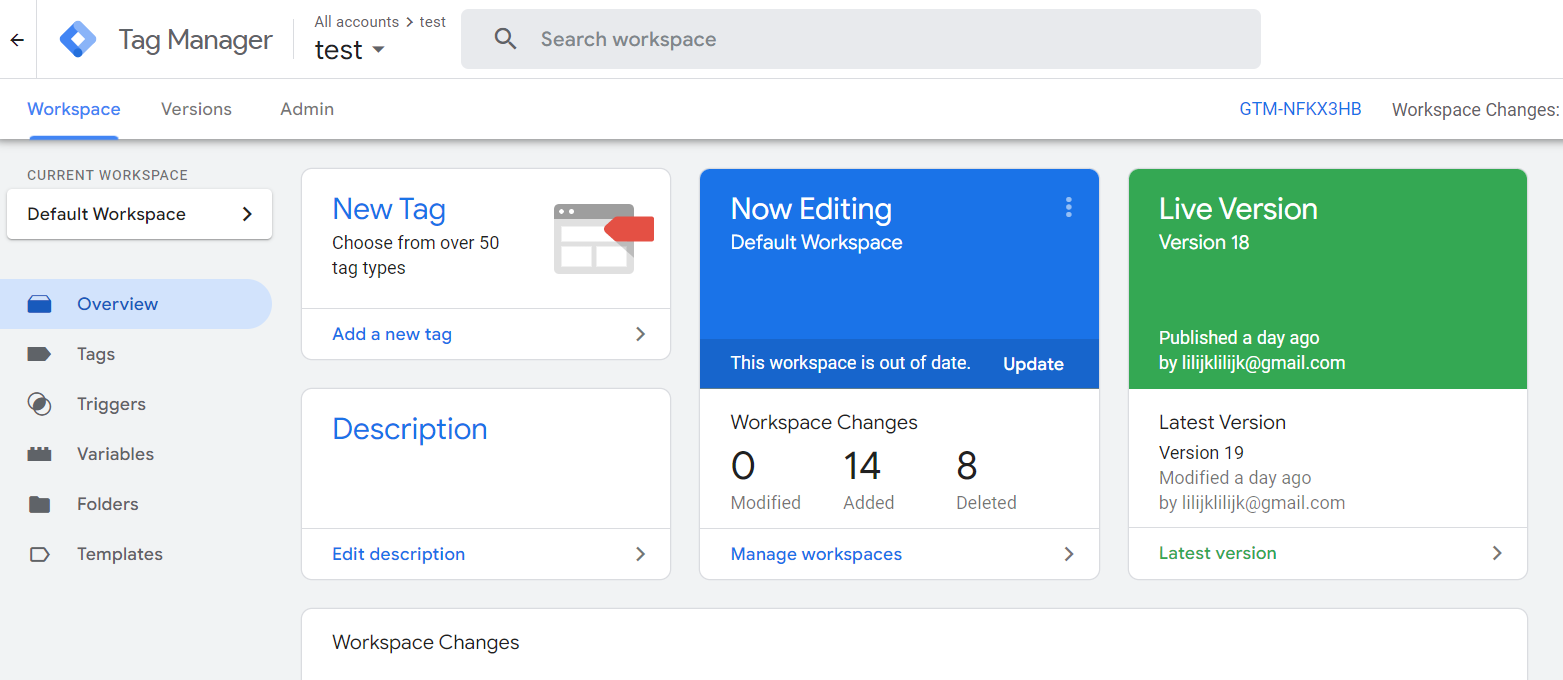Click the Manage workspaces link
This screenshot has width=1563, height=680.
click(816, 554)
